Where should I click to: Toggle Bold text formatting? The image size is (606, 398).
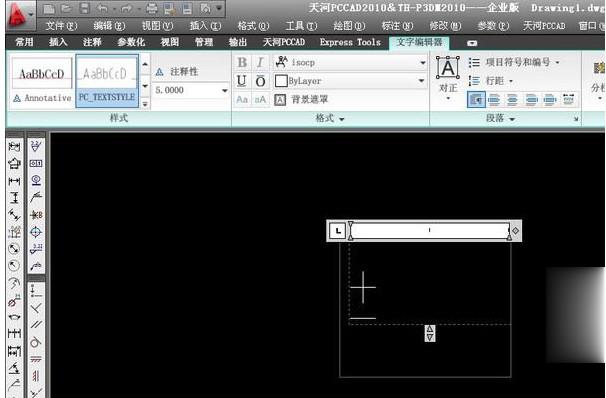tap(242, 63)
